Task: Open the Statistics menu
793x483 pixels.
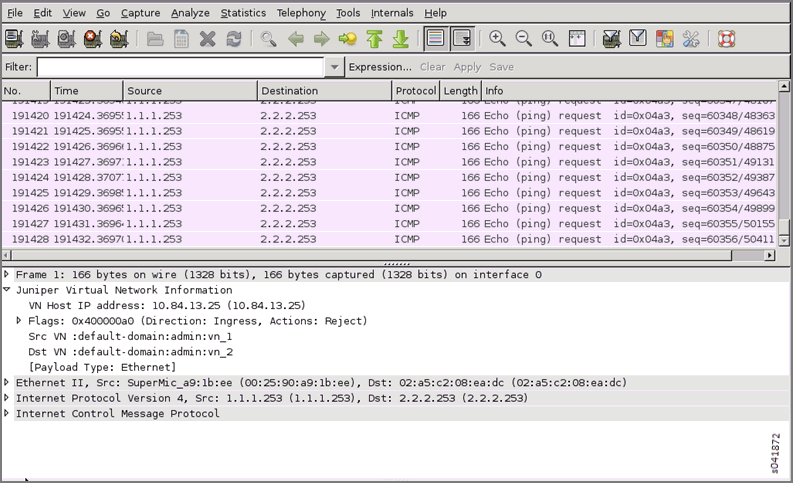Action: pos(243,13)
